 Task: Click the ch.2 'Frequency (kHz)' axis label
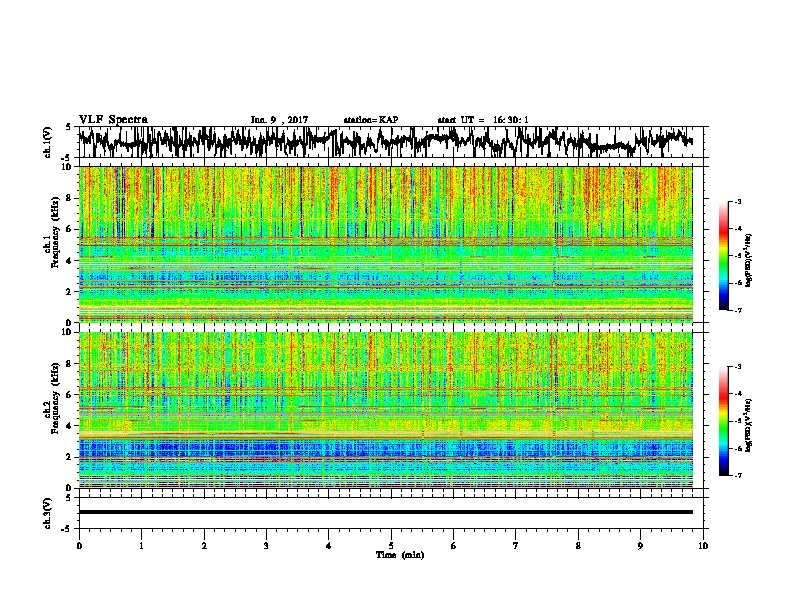coord(55,398)
